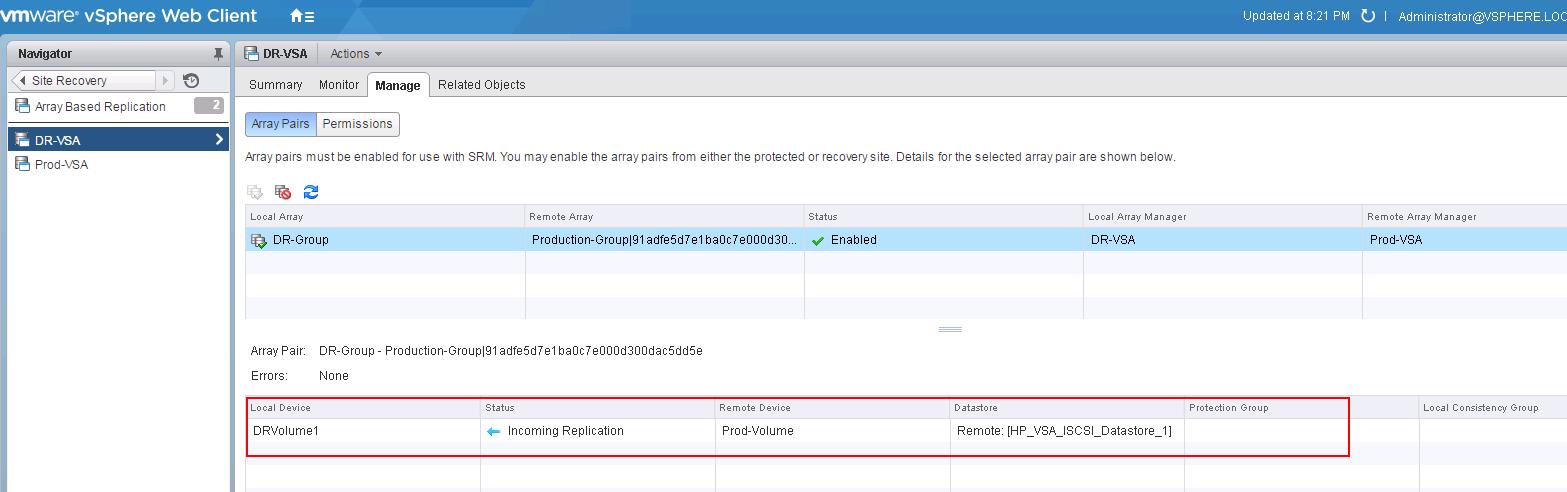
Task: Click the incoming replication arrow icon
Action: (x=493, y=432)
